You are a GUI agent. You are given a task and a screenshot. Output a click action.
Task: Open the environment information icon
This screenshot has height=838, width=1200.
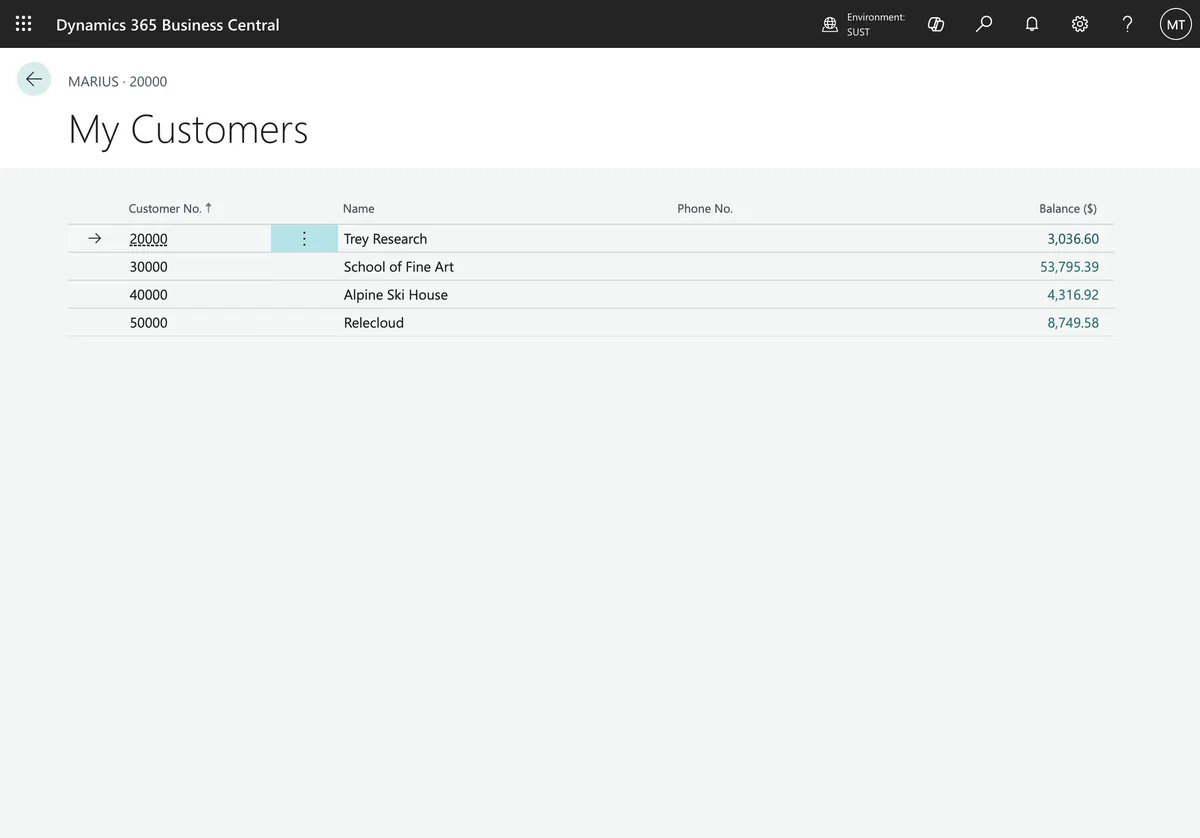pyautogui.click(x=830, y=24)
